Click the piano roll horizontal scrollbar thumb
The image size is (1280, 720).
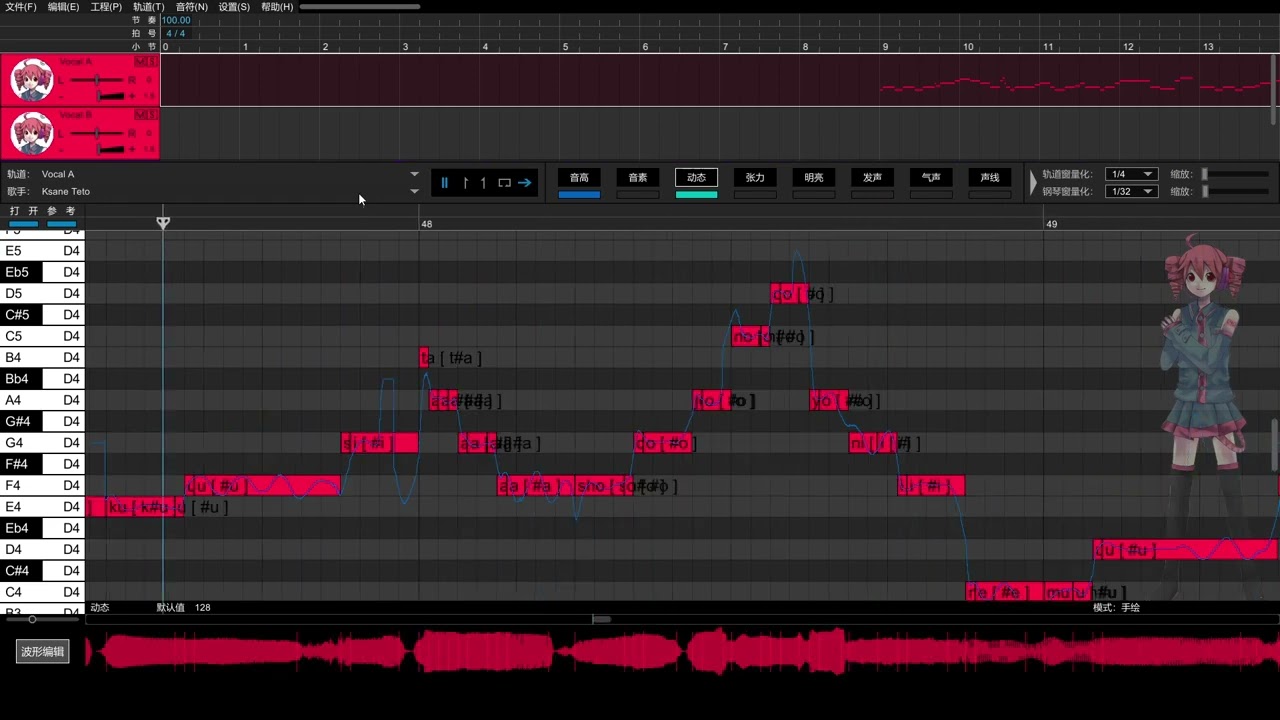[x=601, y=619]
